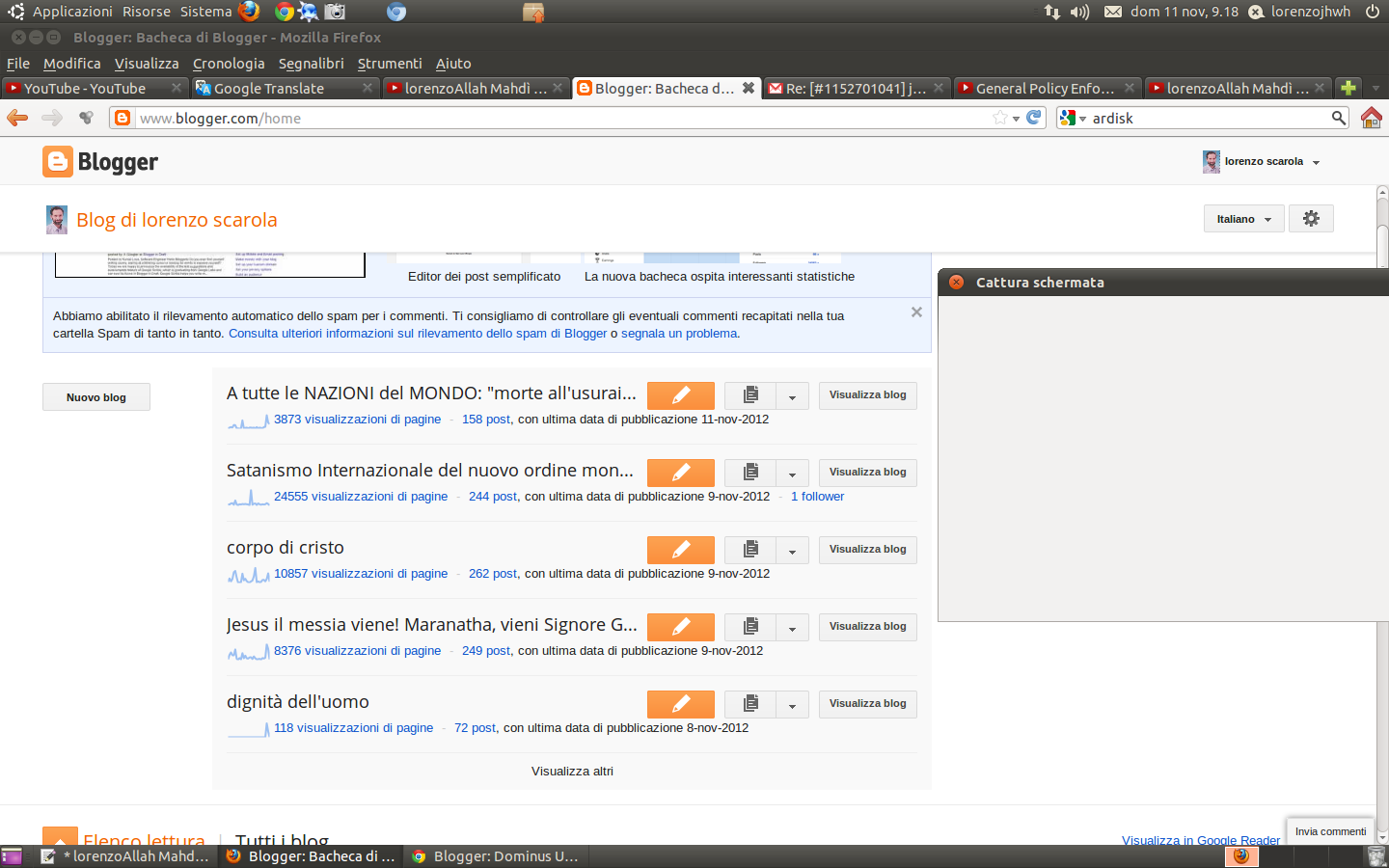Image resolution: width=1389 pixels, height=868 pixels.
Task: Click the orange edit pencil for 'corpo di cristo'
Action: coord(680,550)
